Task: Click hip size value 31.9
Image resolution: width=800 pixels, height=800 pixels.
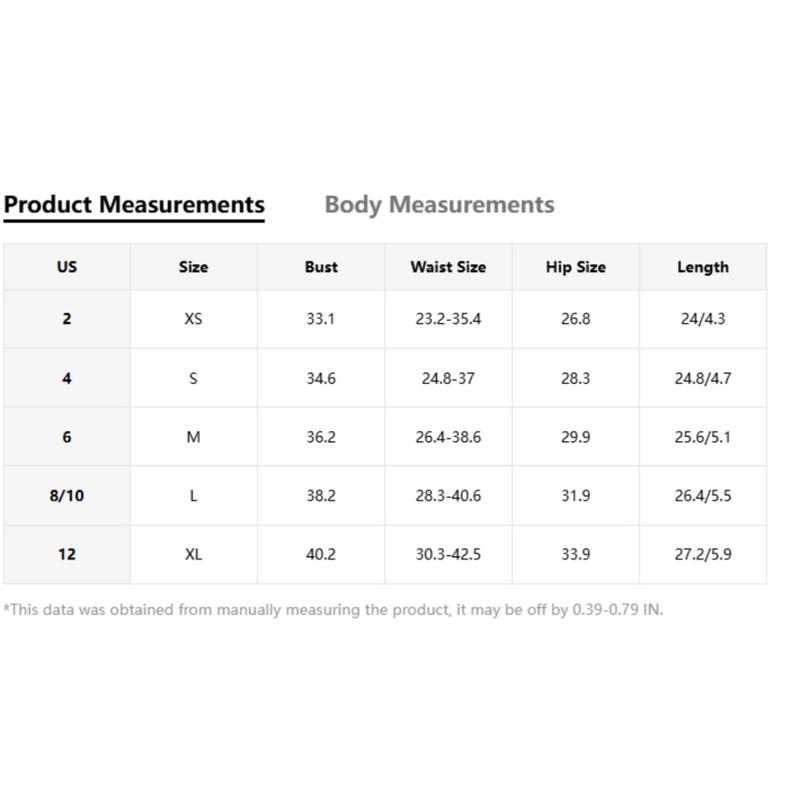Action: tap(575, 495)
